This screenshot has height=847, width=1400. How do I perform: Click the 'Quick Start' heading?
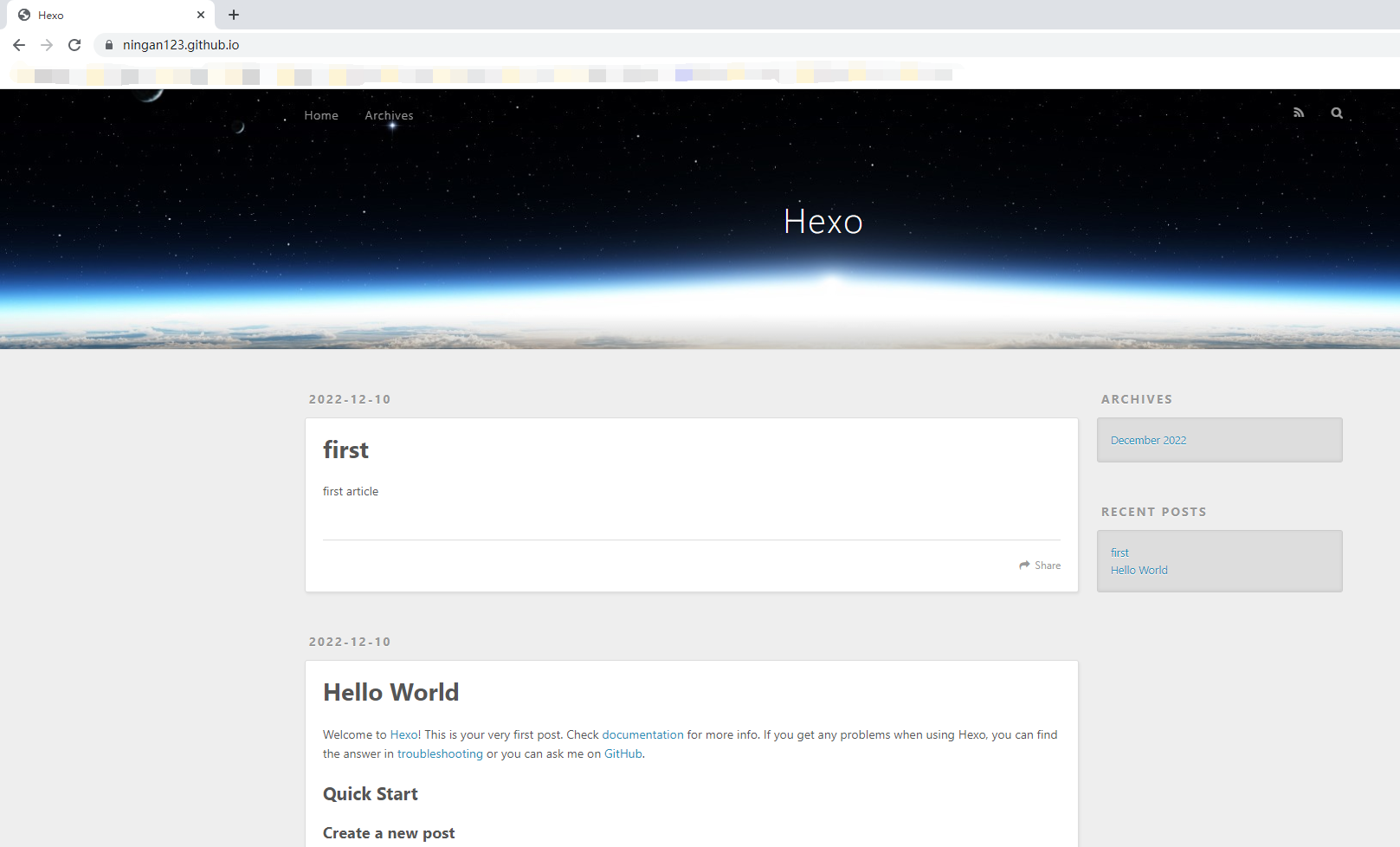click(371, 794)
